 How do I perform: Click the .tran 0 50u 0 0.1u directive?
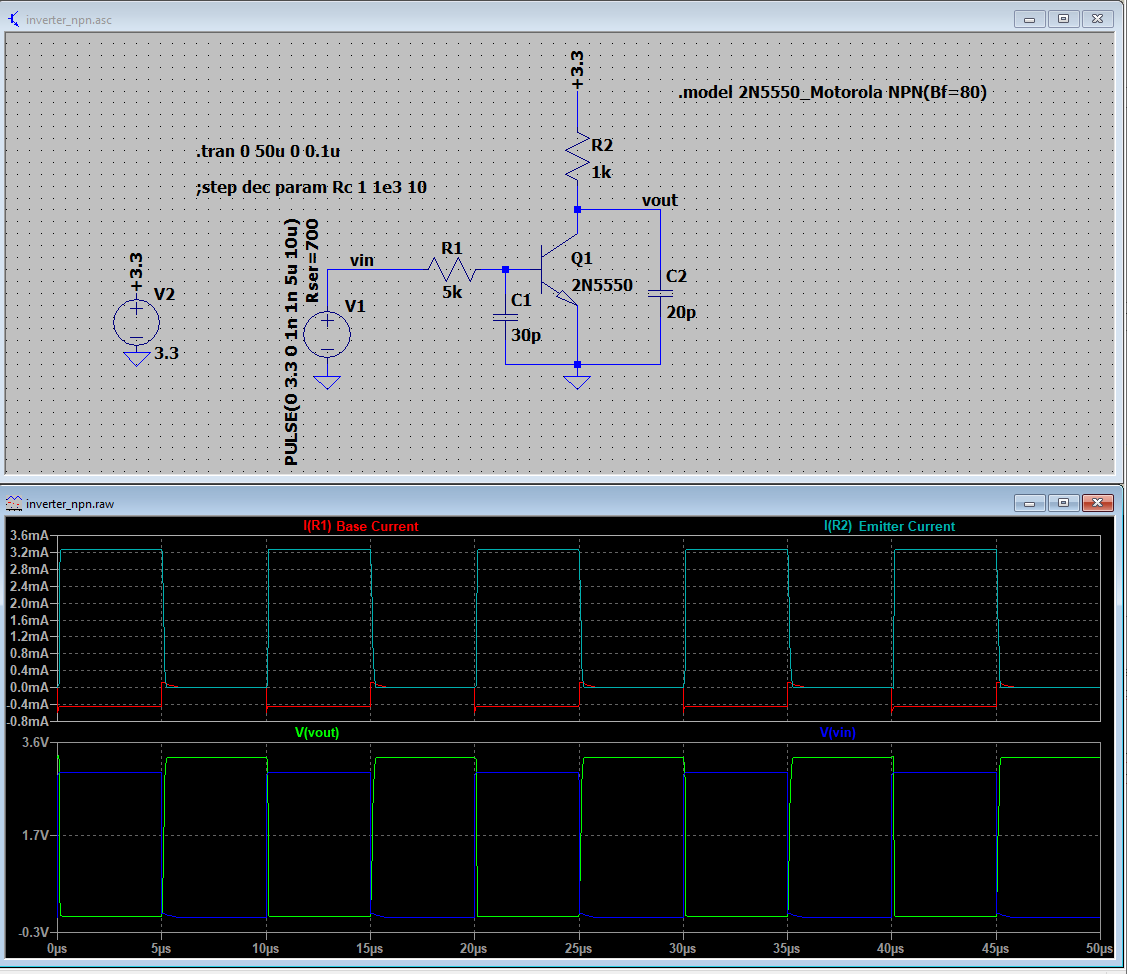pyautogui.click(x=268, y=152)
